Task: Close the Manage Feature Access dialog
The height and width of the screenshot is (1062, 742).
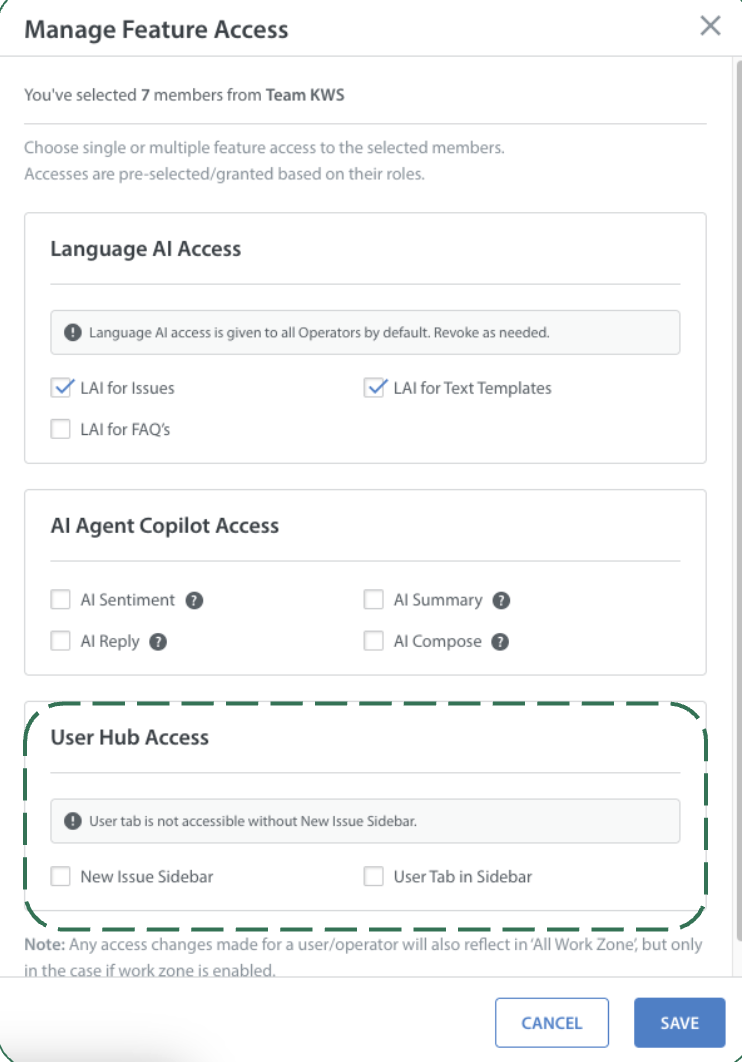Action: 710,26
